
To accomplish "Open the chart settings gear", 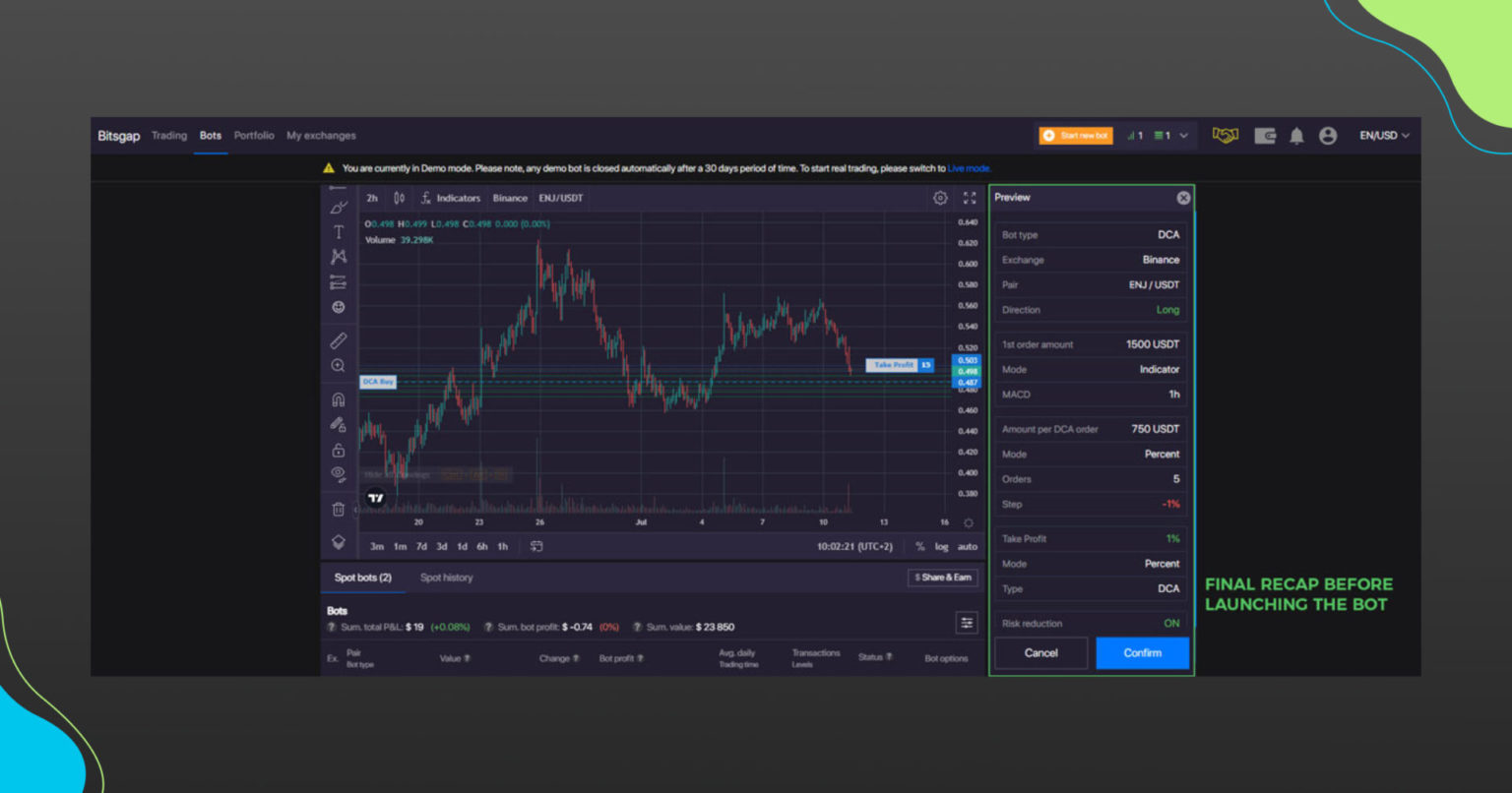I will [x=940, y=197].
